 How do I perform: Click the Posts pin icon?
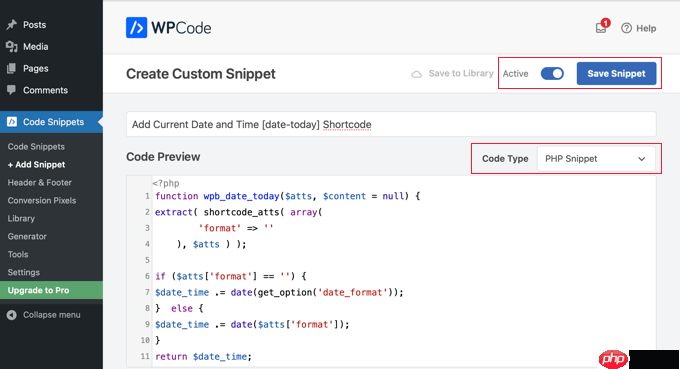click(12, 25)
